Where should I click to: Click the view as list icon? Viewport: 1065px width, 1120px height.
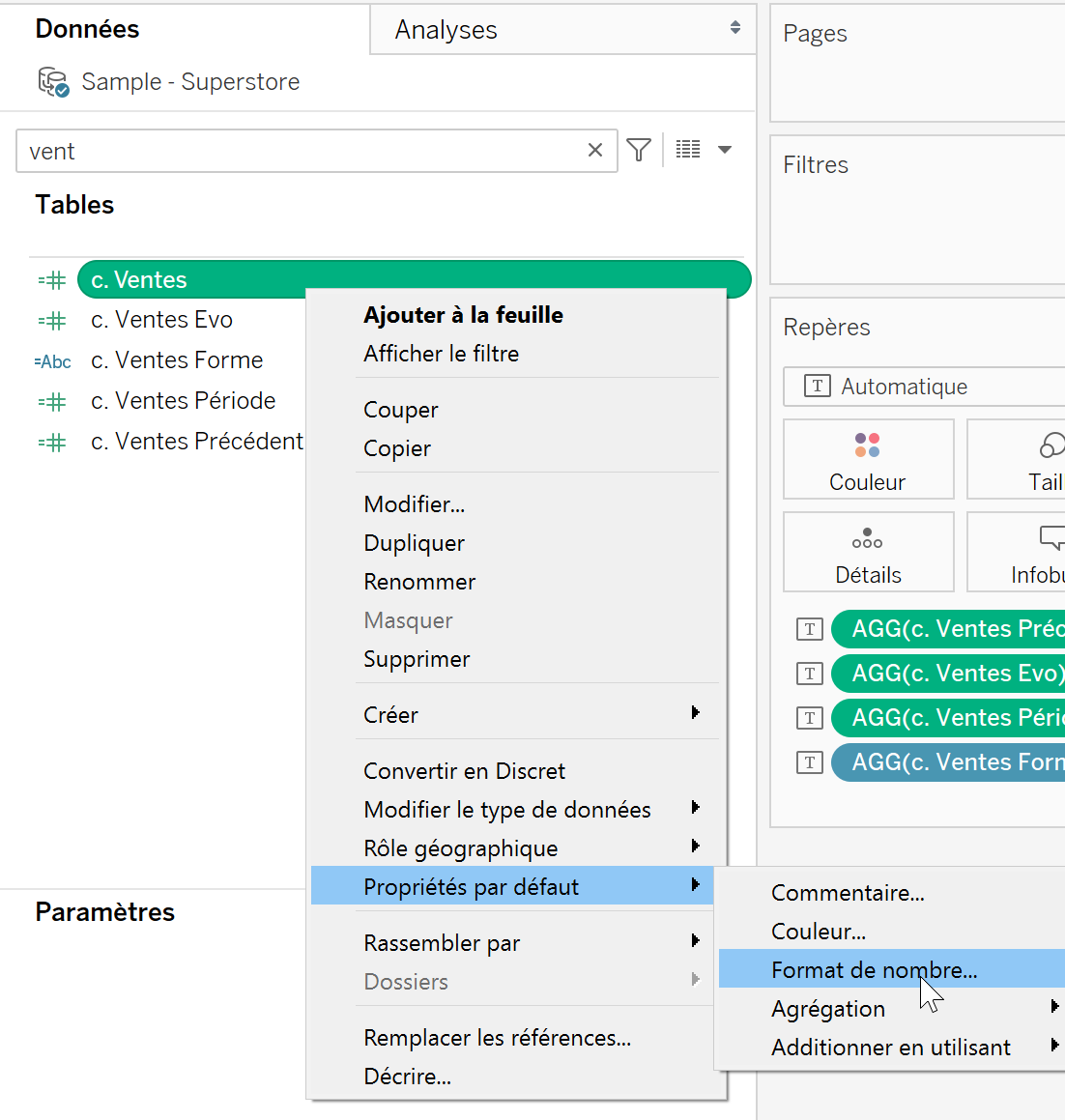click(x=688, y=149)
